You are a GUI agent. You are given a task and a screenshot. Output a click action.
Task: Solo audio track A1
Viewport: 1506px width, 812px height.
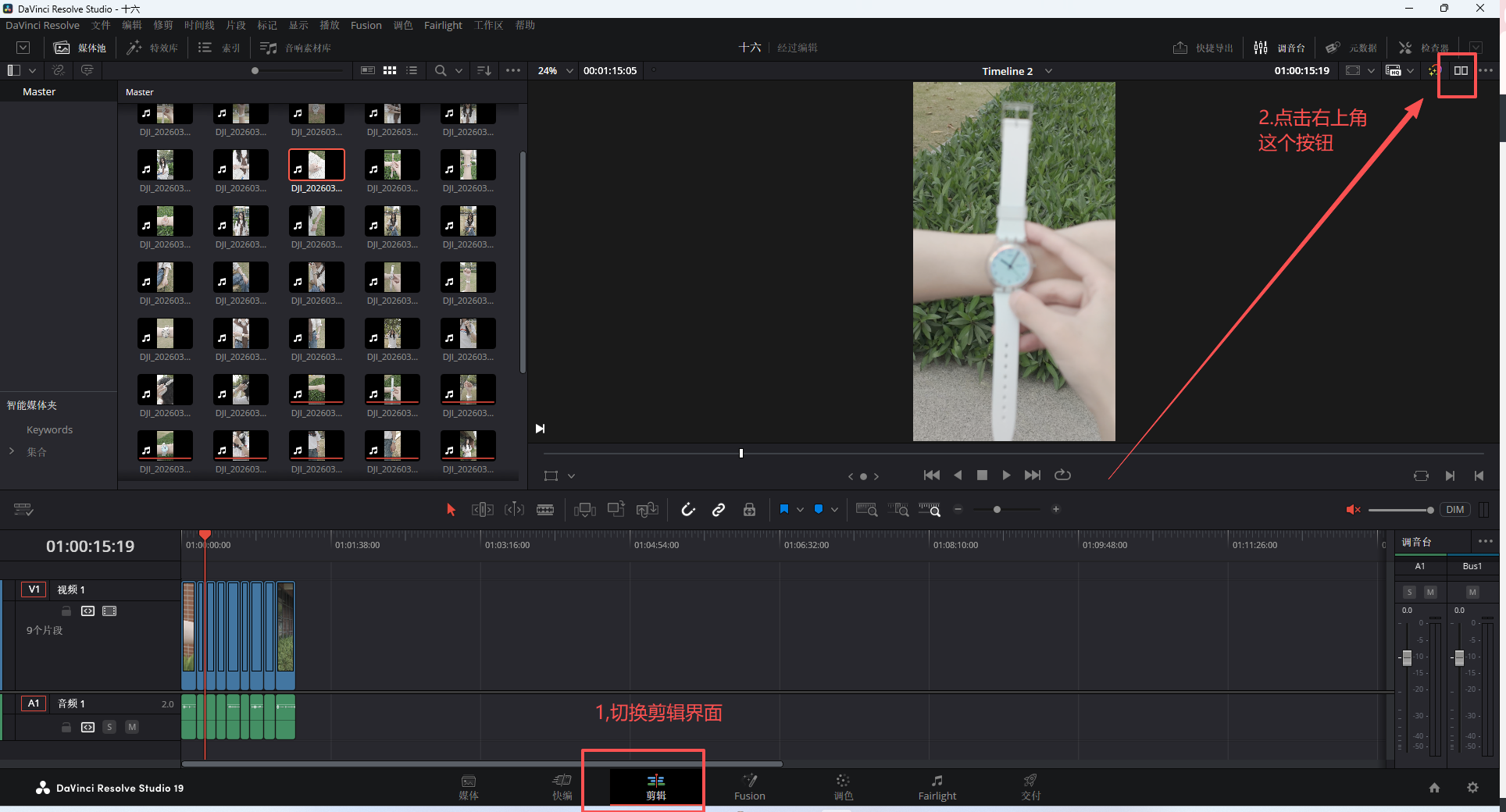(109, 727)
